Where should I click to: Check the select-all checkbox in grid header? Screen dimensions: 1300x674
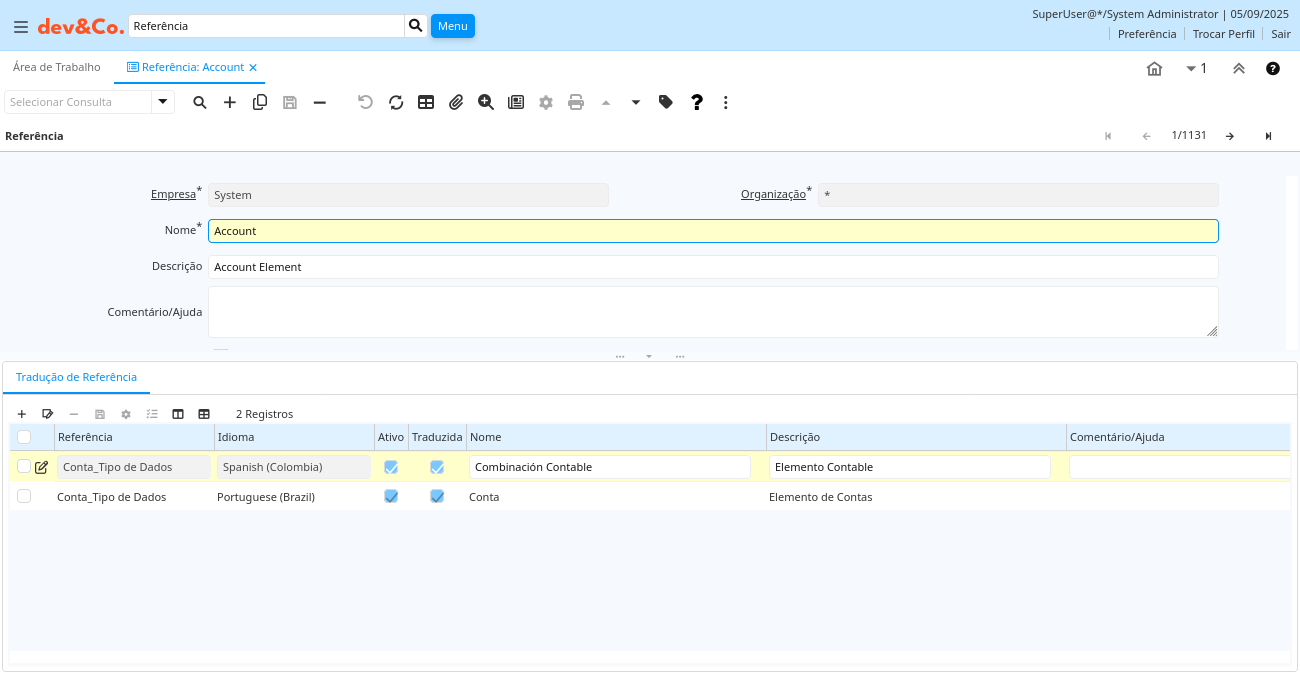24,437
